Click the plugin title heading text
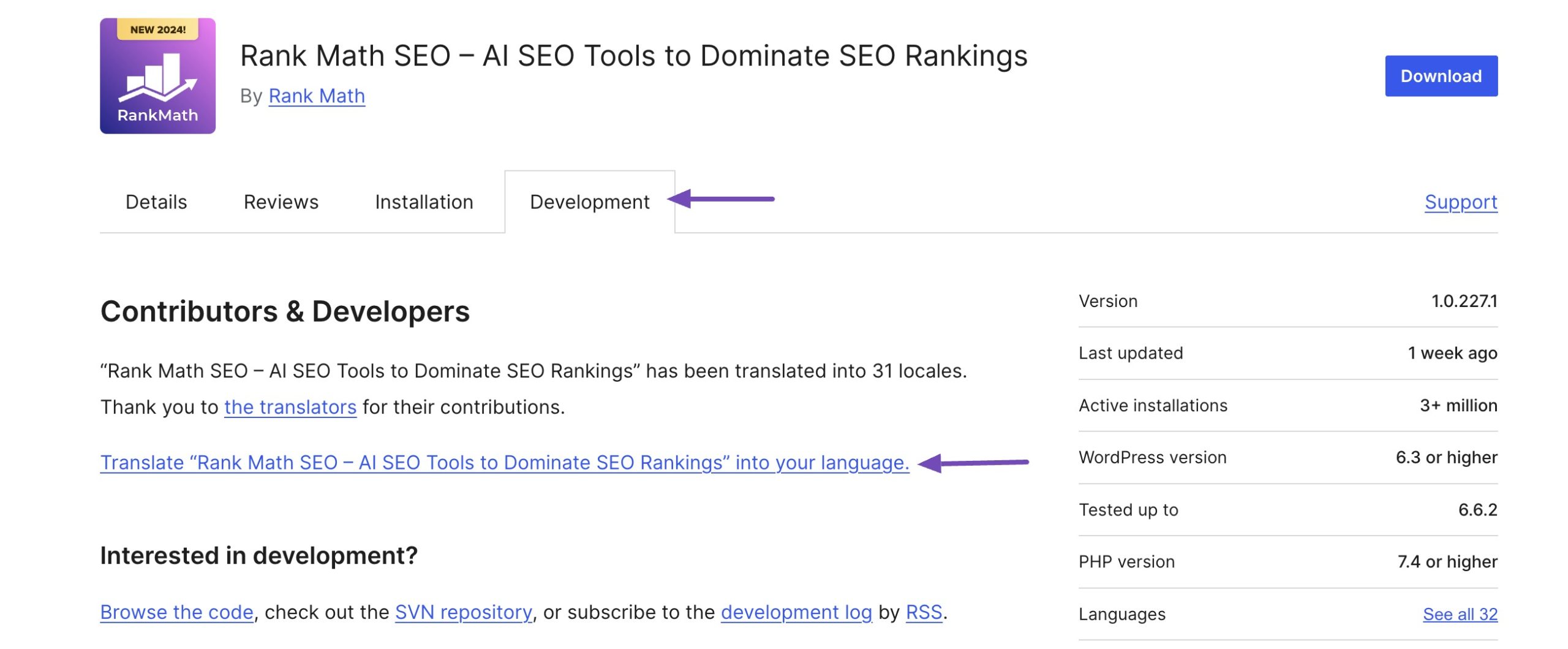This screenshot has width=1568, height=649. [633, 56]
